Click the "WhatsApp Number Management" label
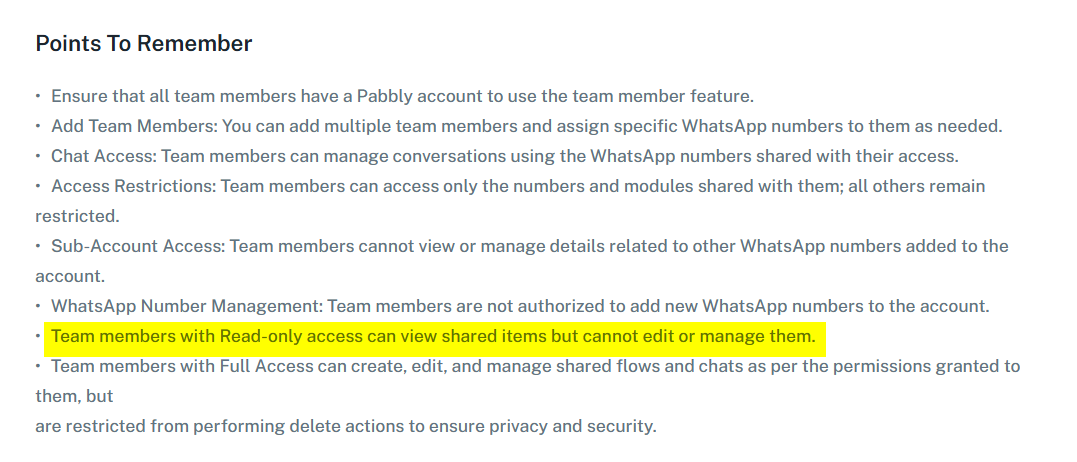The image size is (1077, 462). (185, 306)
